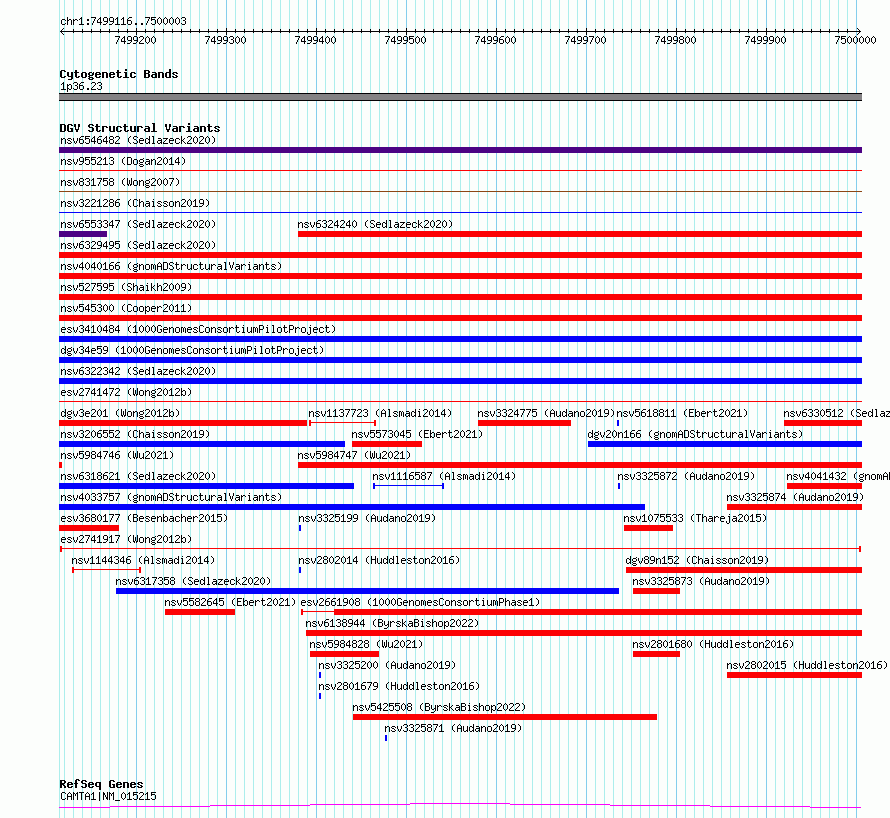
Task: Select nsv527595 (Shaikh2009) label
Action: [126, 287]
